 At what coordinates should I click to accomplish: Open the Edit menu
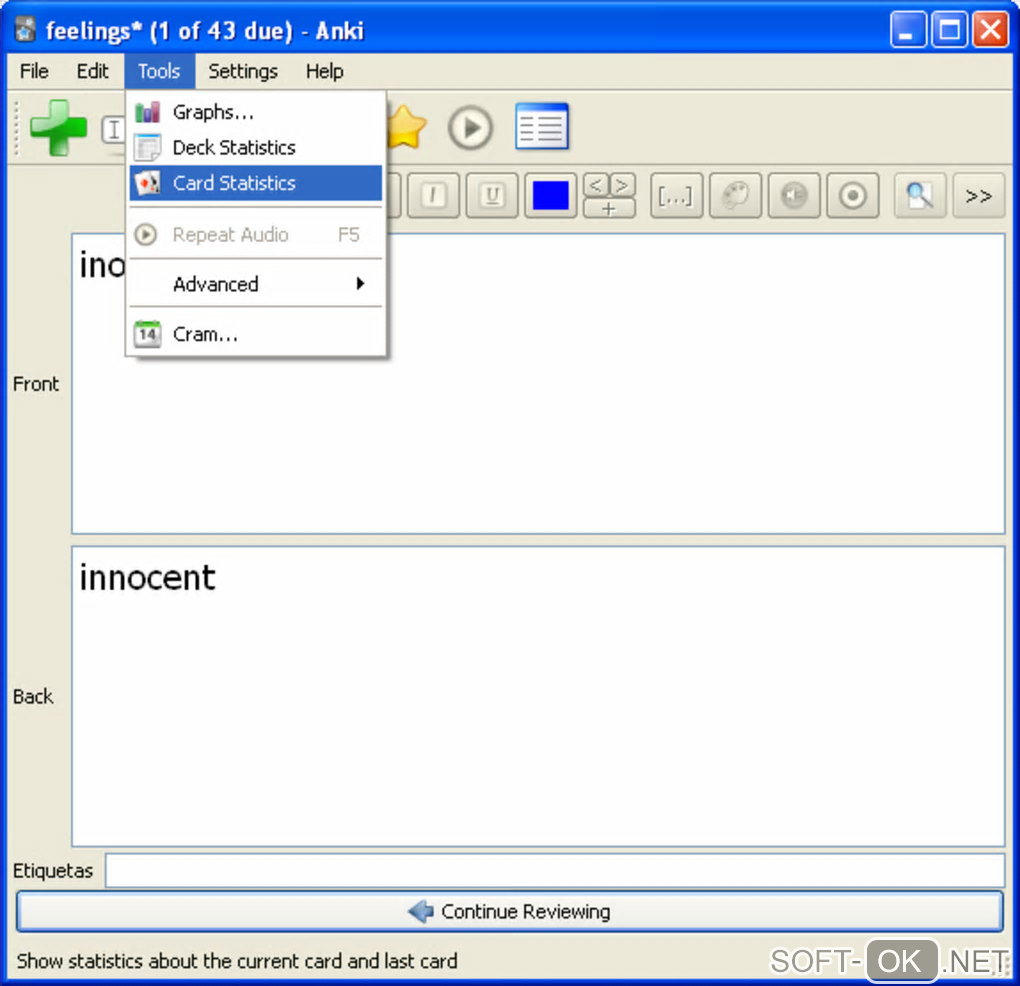pyautogui.click(x=92, y=71)
